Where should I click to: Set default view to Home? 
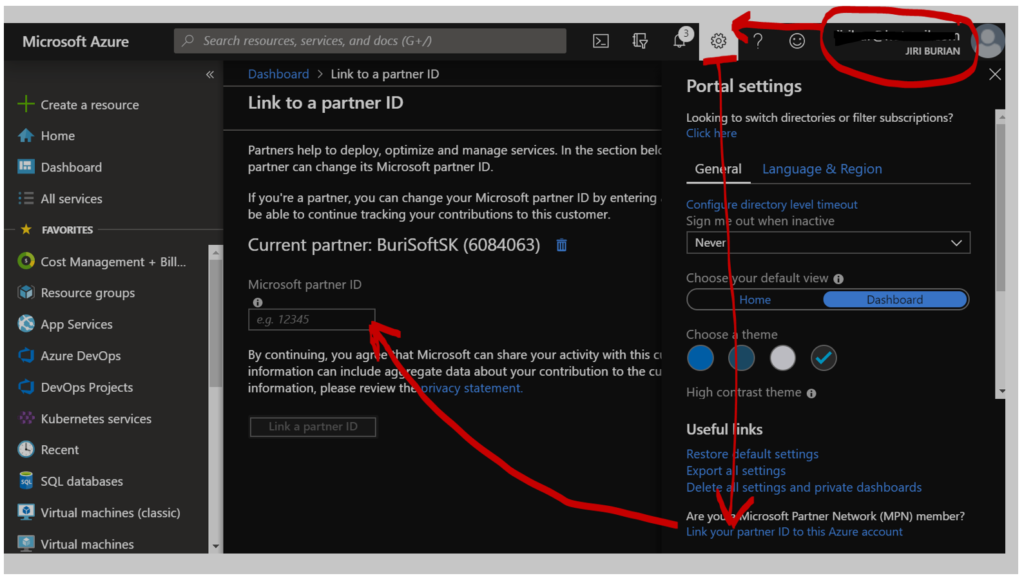coord(755,300)
